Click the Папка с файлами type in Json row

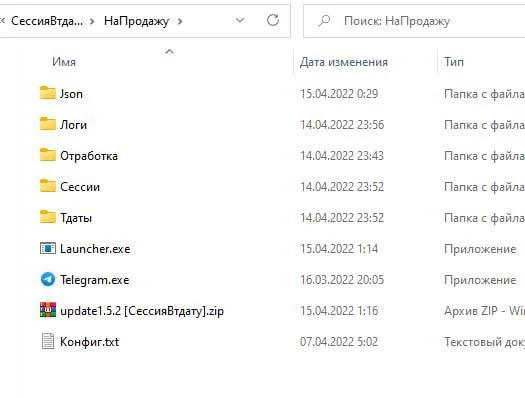[x=484, y=94]
